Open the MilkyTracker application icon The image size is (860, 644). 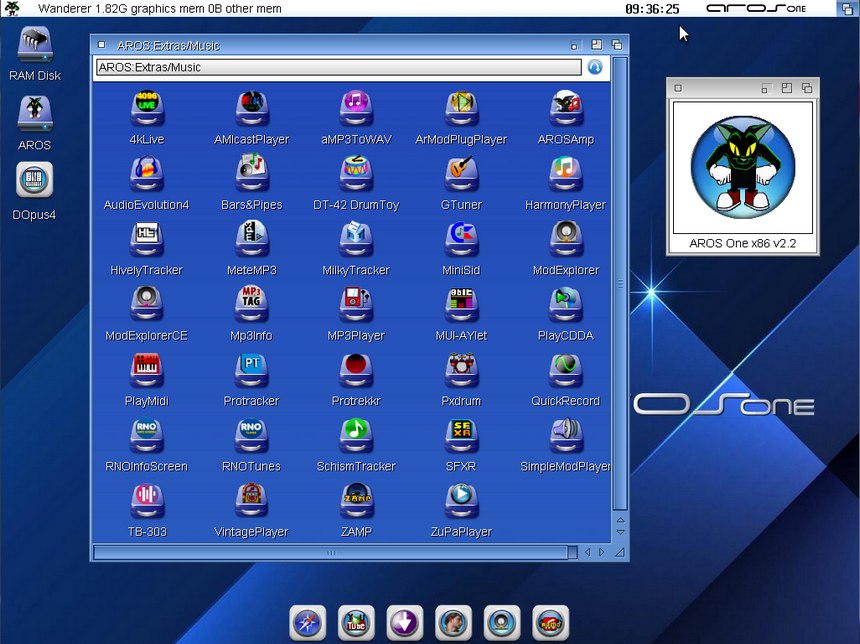point(355,240)
